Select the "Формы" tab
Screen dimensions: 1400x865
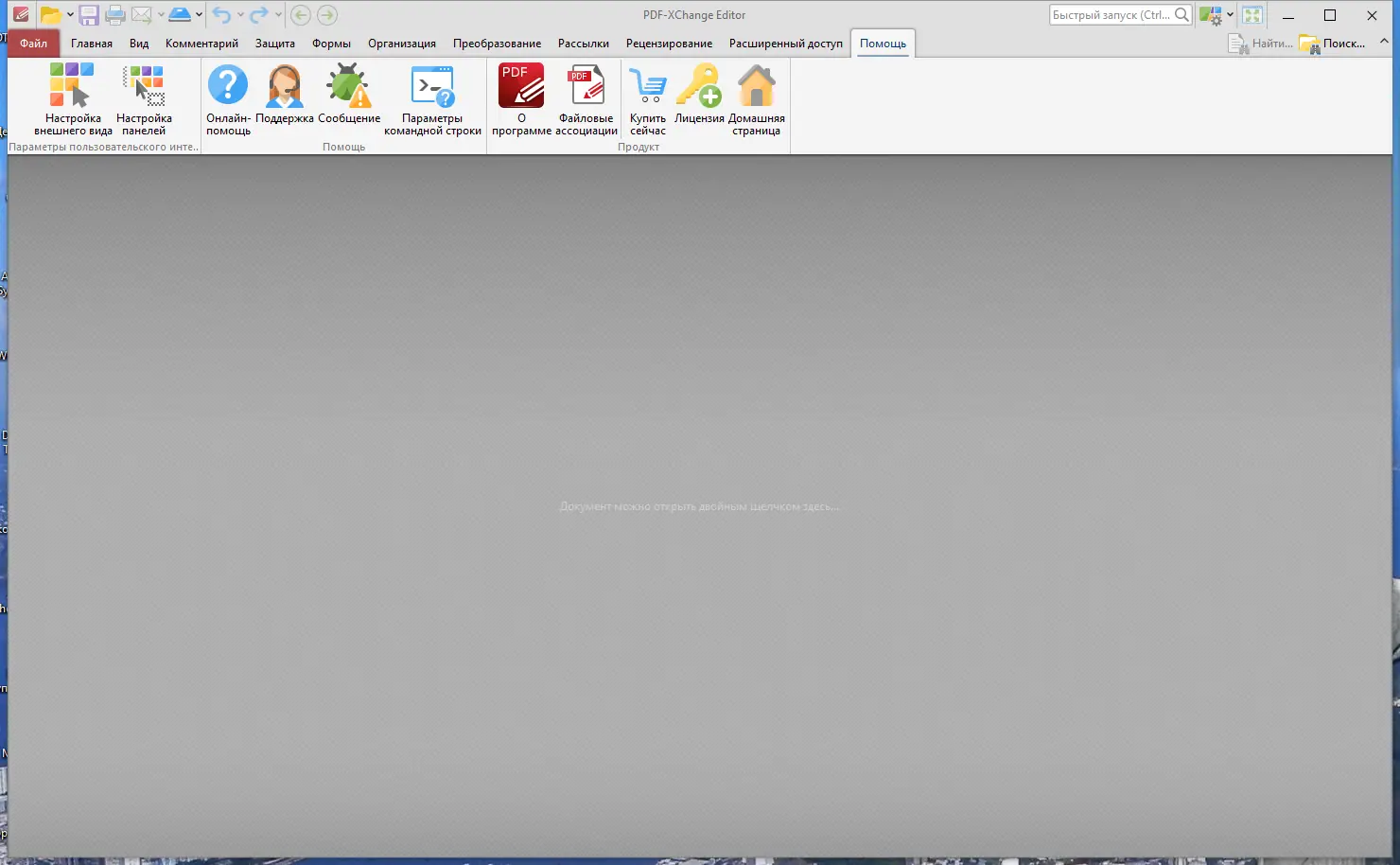[x=331, y=44]
